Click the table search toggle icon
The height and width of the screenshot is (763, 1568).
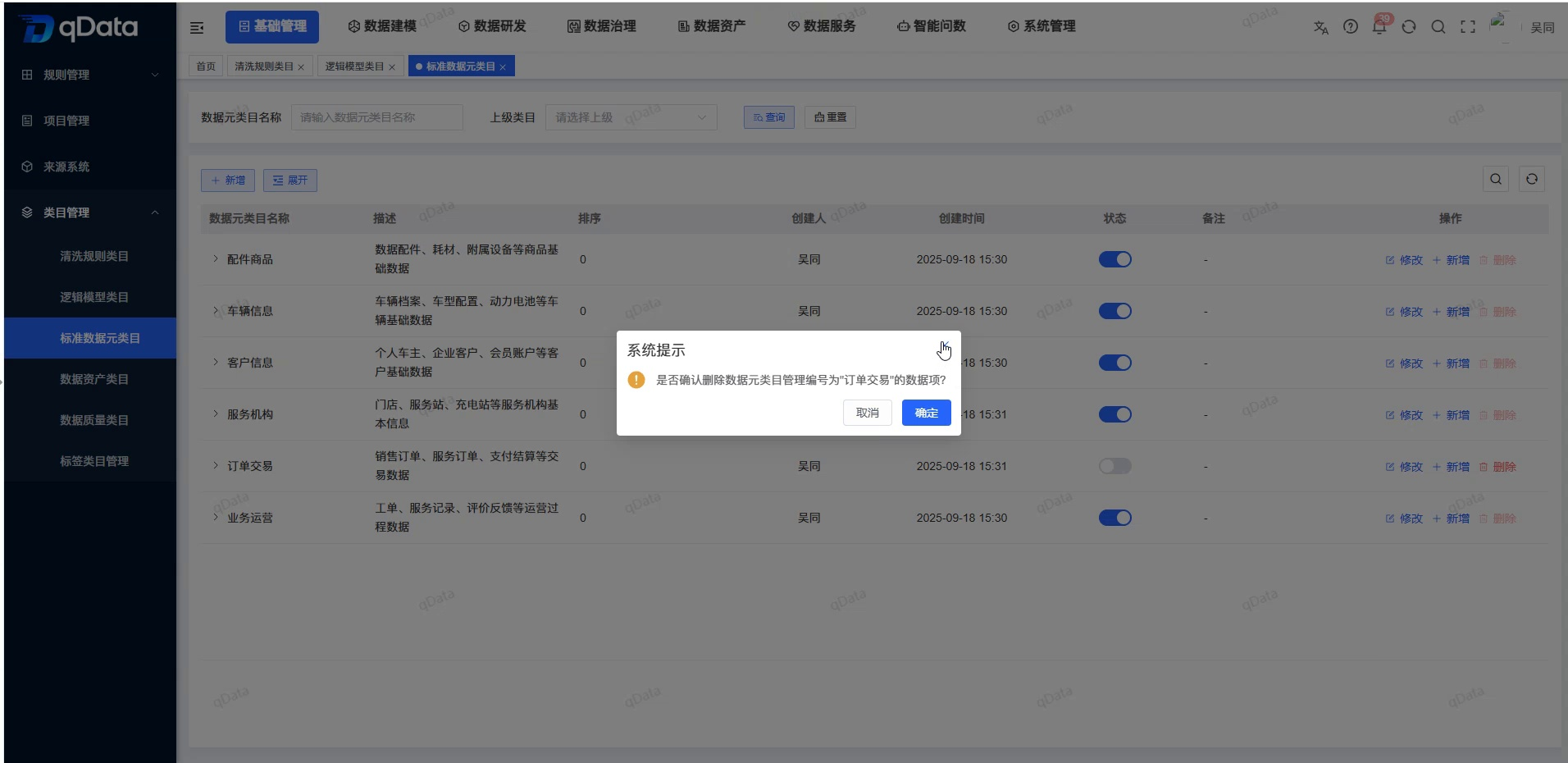pos(1496,179)
